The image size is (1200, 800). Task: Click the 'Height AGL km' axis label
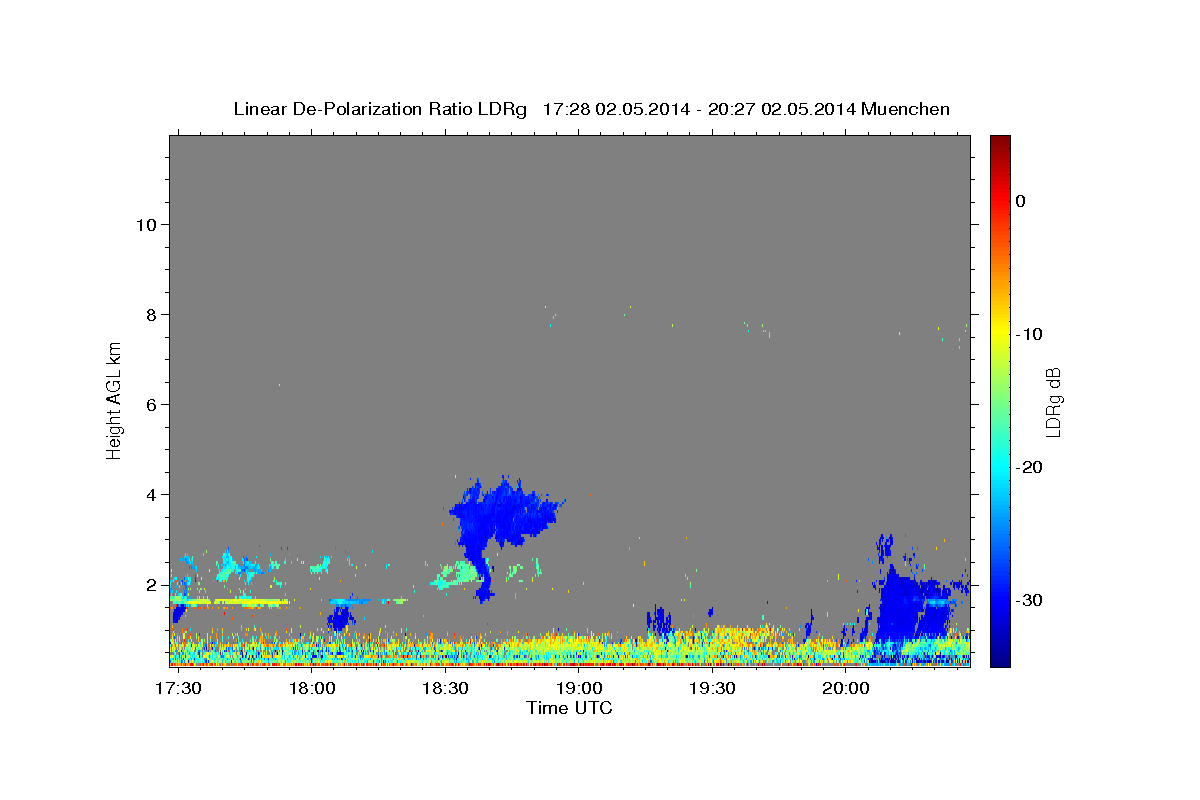114,400
